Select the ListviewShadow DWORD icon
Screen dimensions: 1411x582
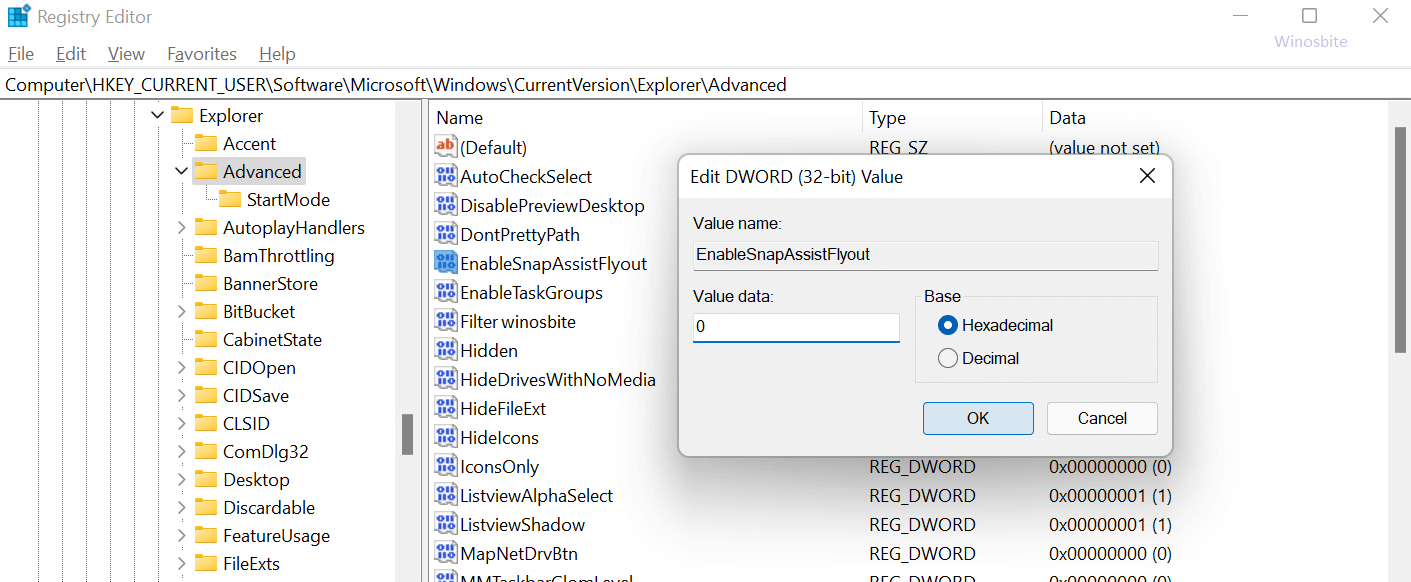point(445,525)
